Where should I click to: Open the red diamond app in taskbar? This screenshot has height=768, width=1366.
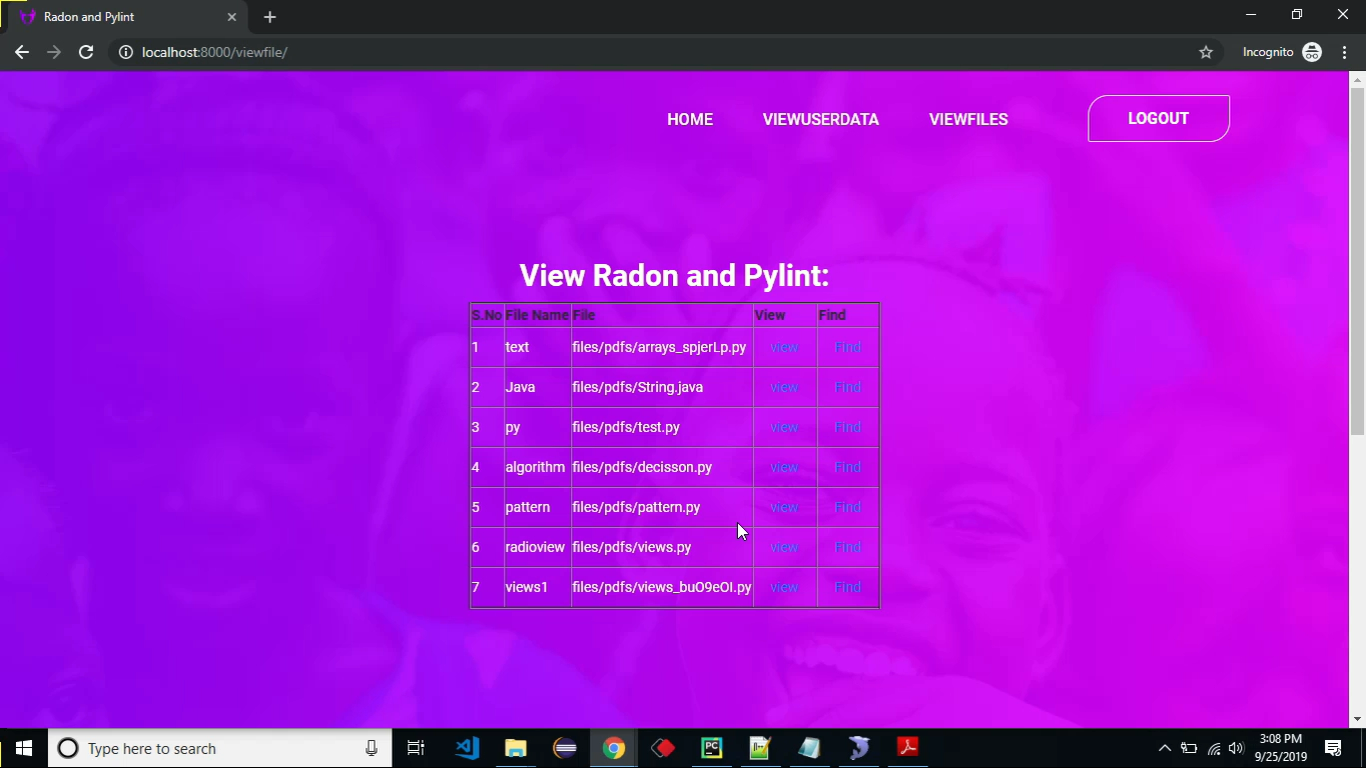pyautogui.click(x=663, y=748)
